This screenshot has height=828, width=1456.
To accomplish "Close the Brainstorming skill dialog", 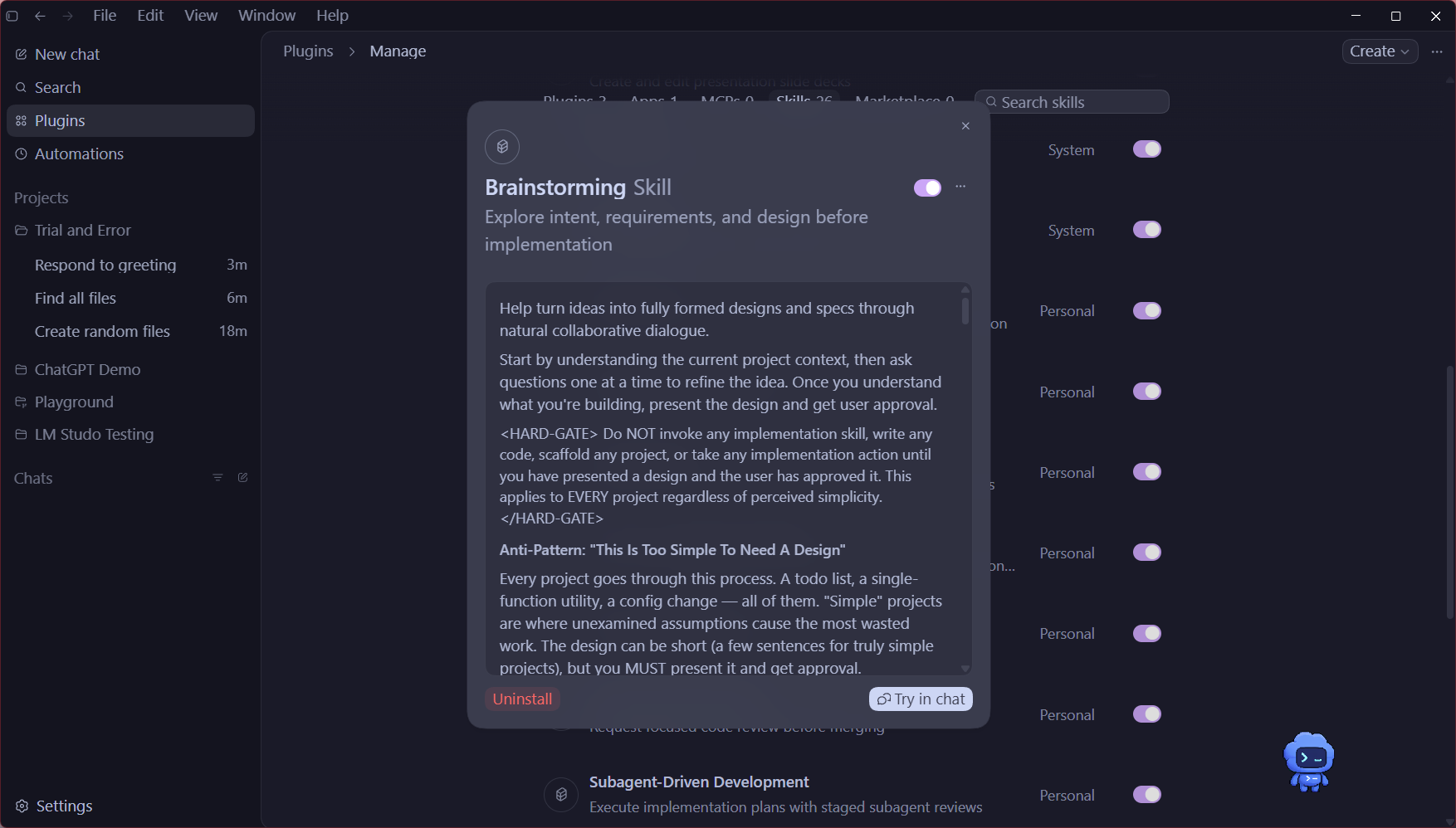I will click(965, 126).
